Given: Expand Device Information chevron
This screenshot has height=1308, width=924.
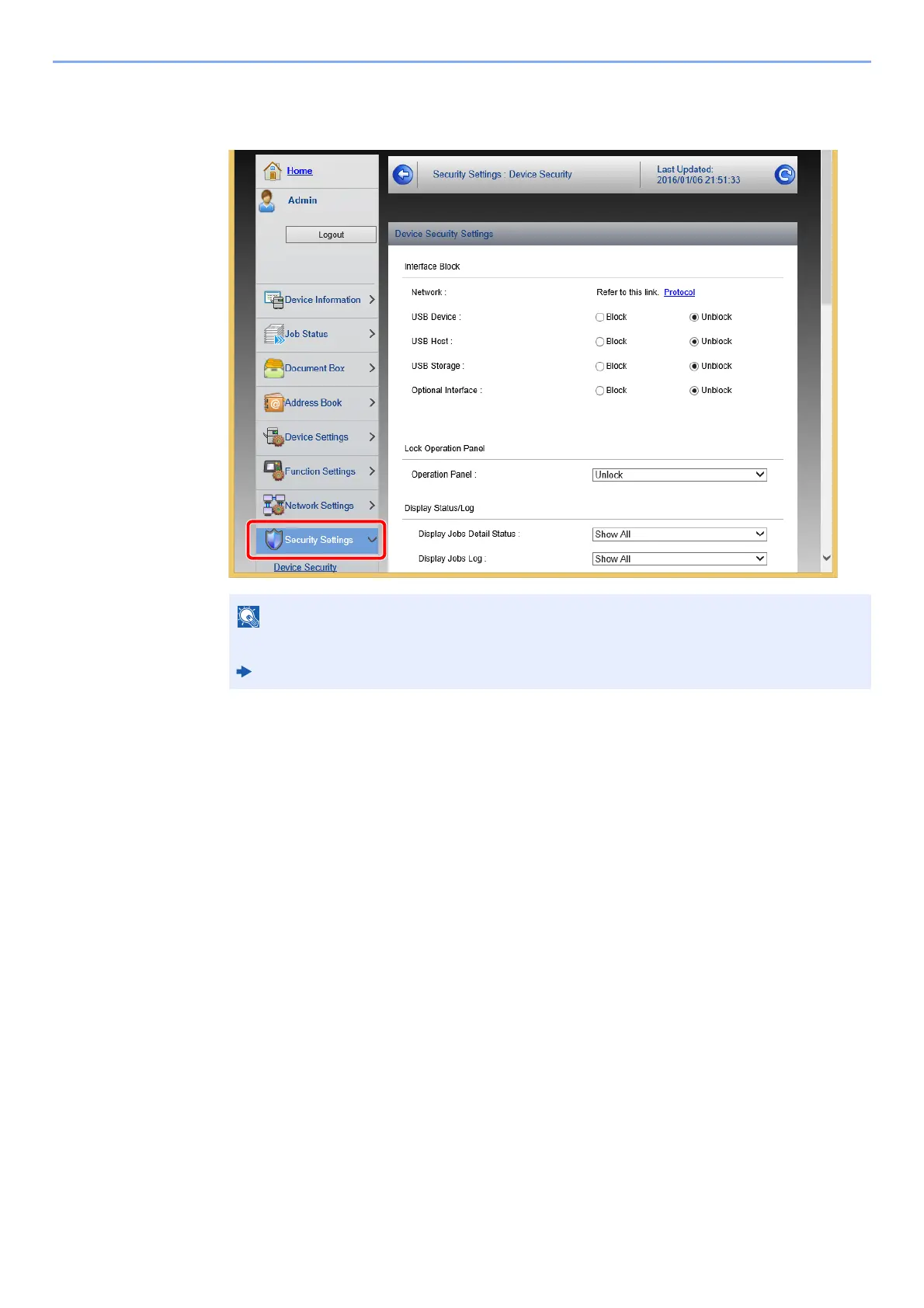Looking at the screenshot, I should tap(372, 300).
